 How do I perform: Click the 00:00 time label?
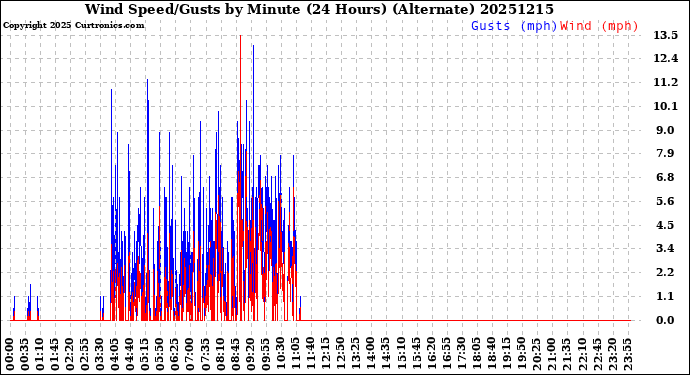pos(10,355)
